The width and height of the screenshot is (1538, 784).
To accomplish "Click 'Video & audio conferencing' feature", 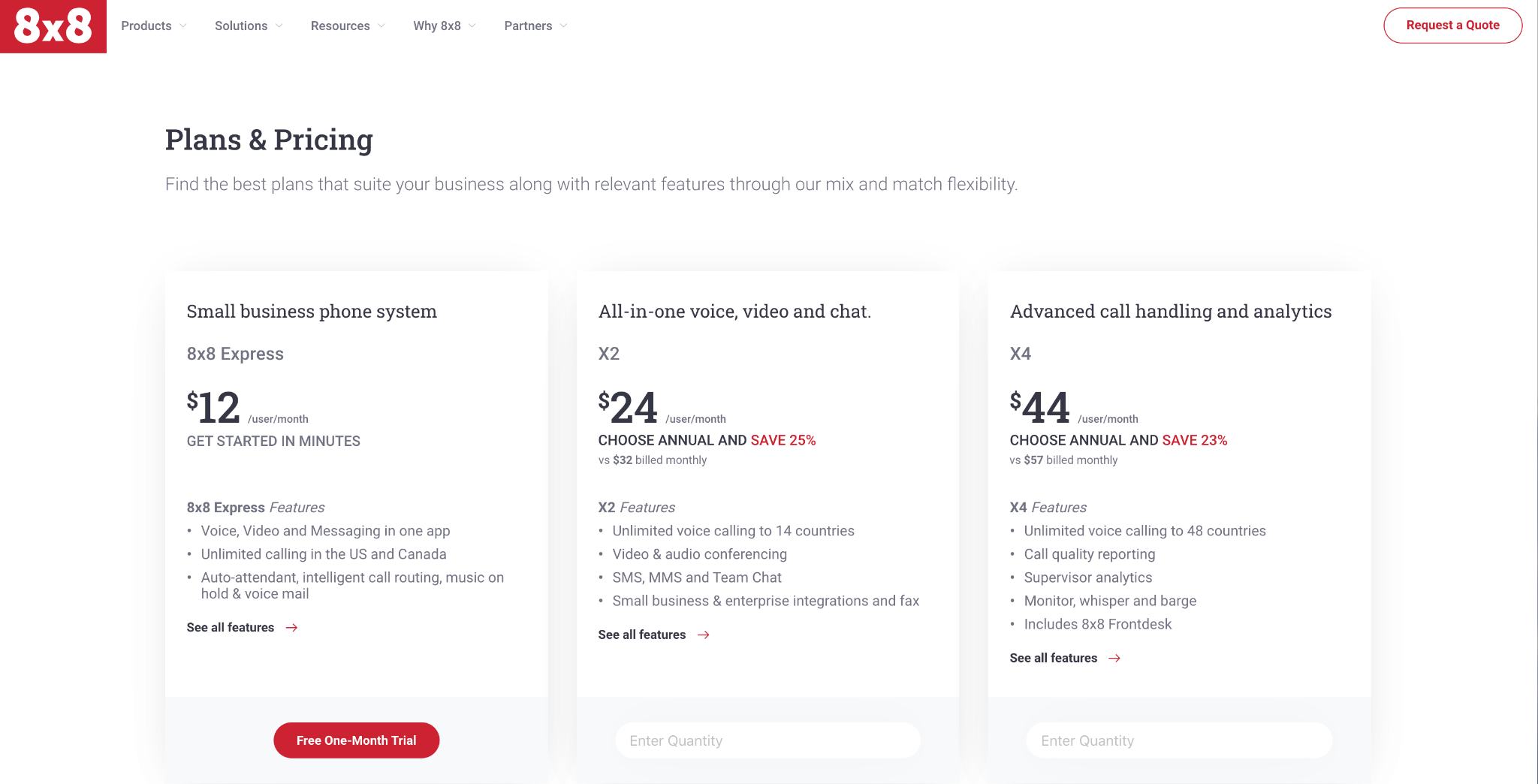I will click(x=700, y=554).
